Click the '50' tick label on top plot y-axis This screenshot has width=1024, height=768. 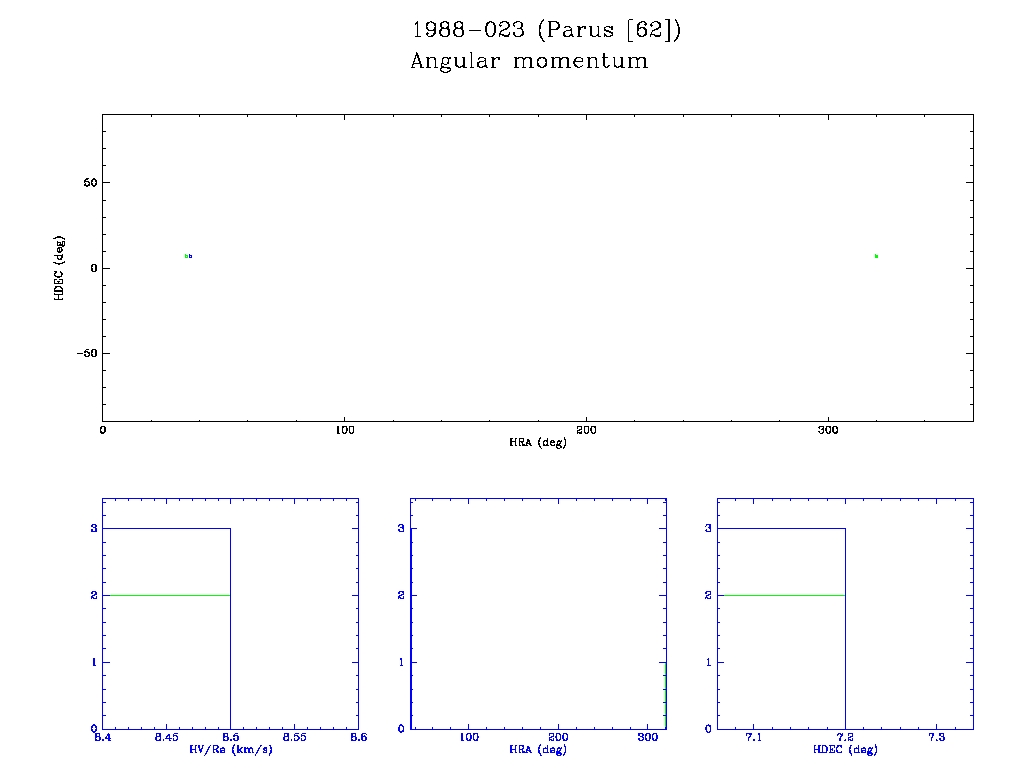[90, 183]
